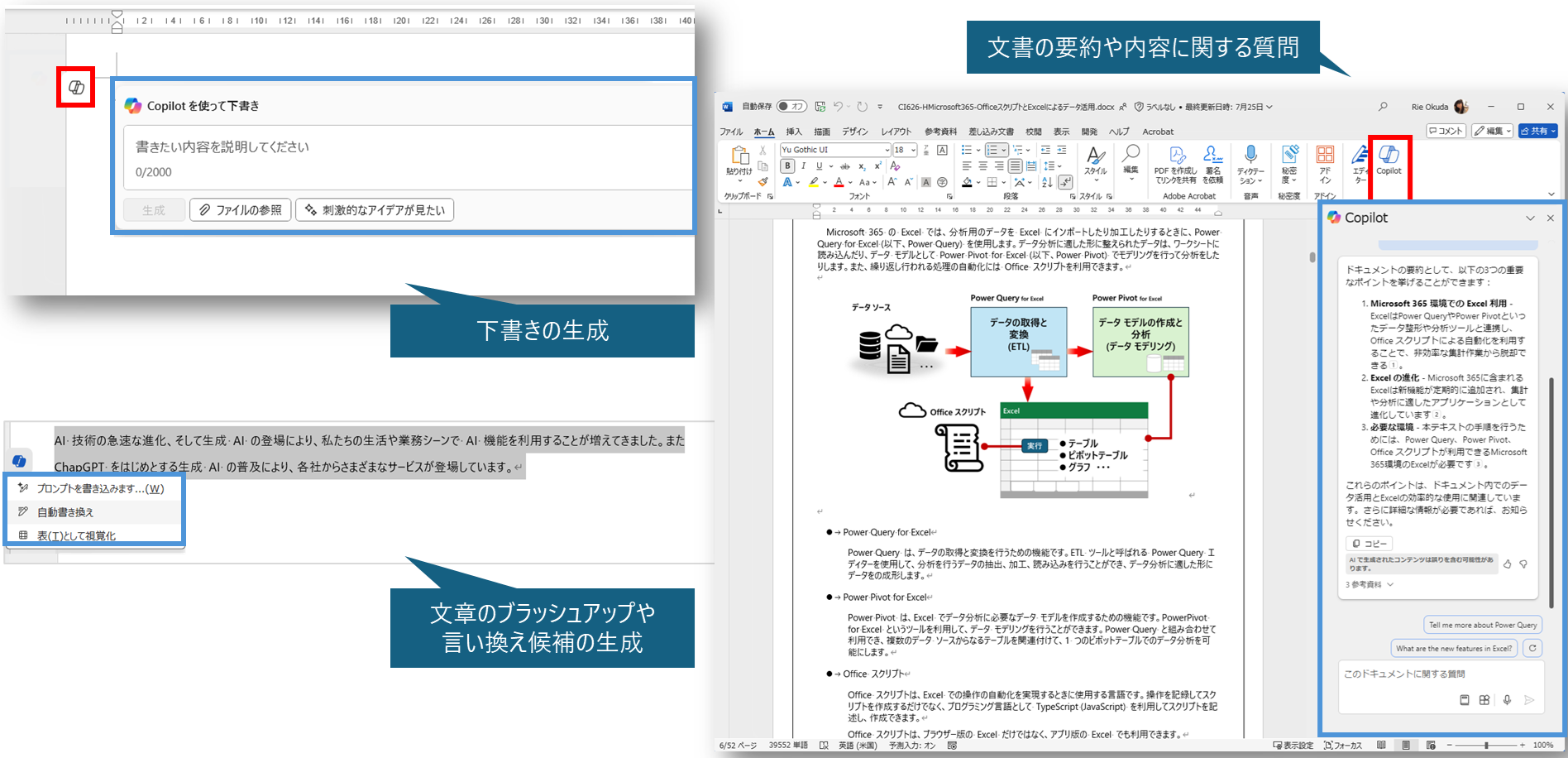
Task: Increase indent in the paragraph group
Action: [1061, 150]
